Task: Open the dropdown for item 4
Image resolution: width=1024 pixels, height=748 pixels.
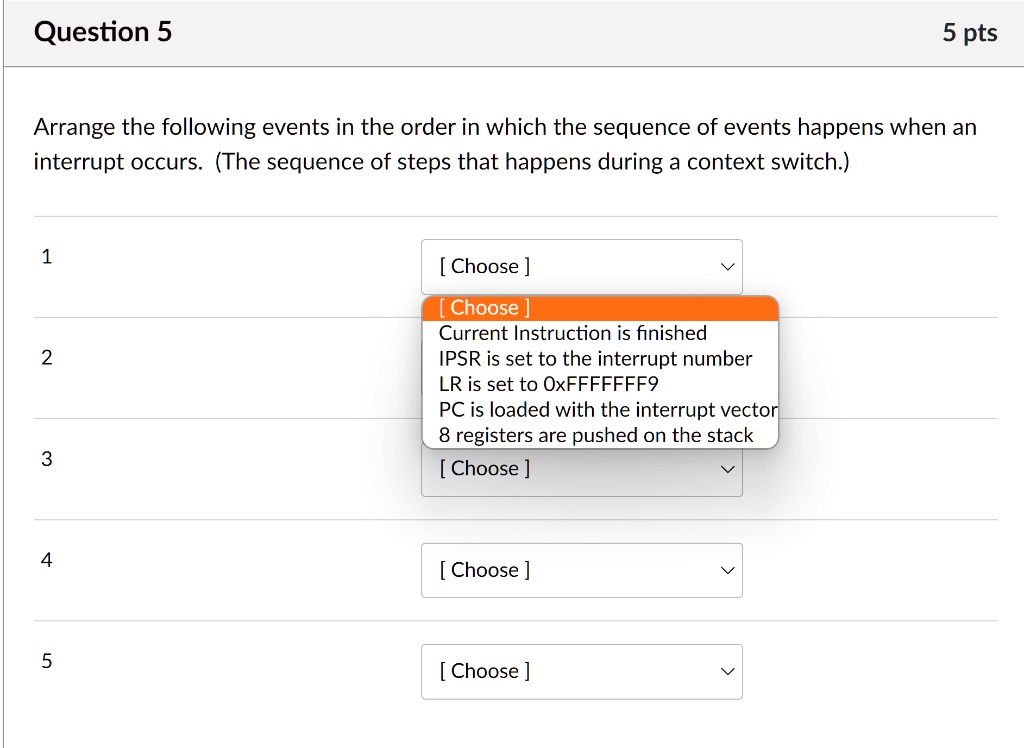Action: click(582, 570)
